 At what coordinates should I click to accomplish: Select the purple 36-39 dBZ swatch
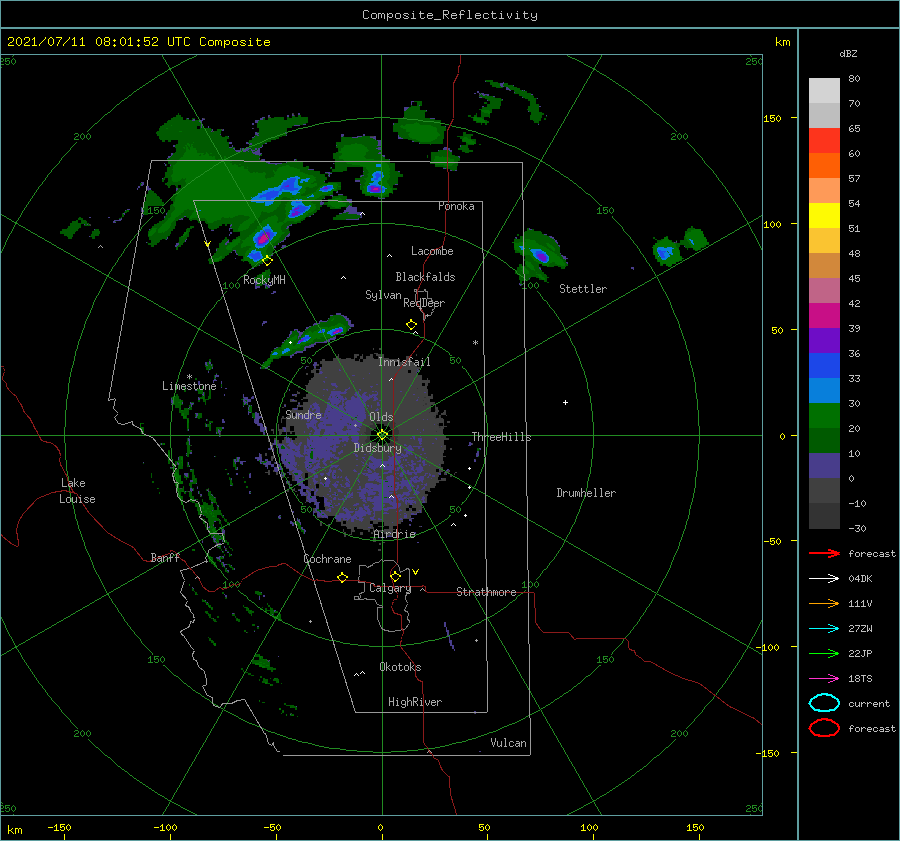(x=824, y=341)
